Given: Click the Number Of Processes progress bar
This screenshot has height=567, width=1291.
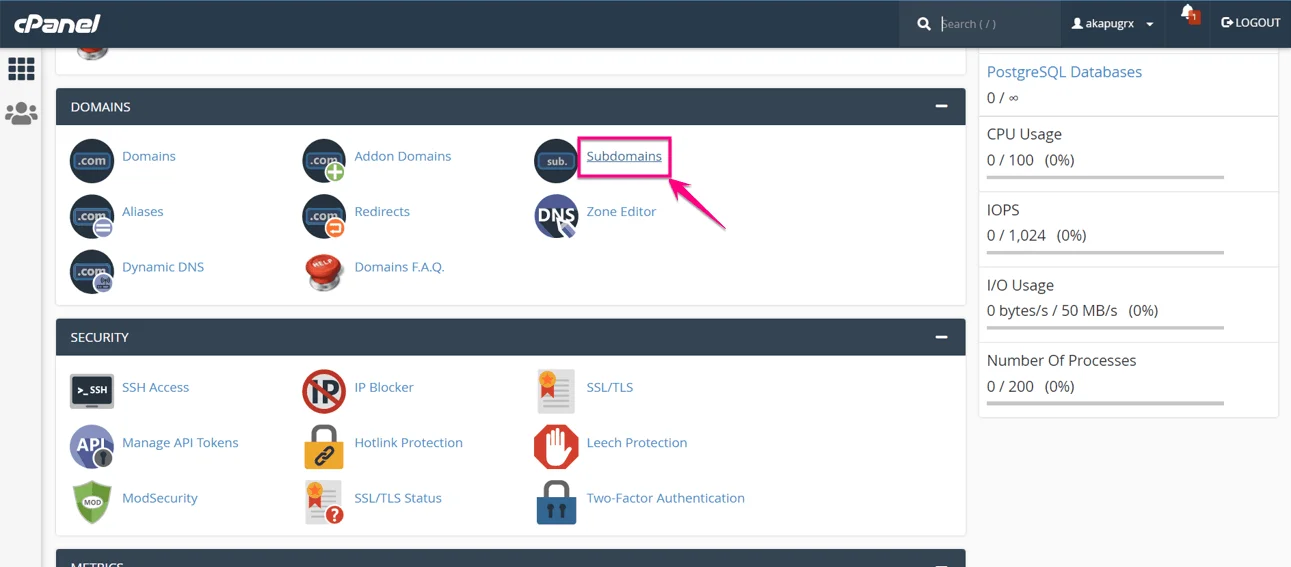Looking at the screenshot, I should pos(1105,403).
